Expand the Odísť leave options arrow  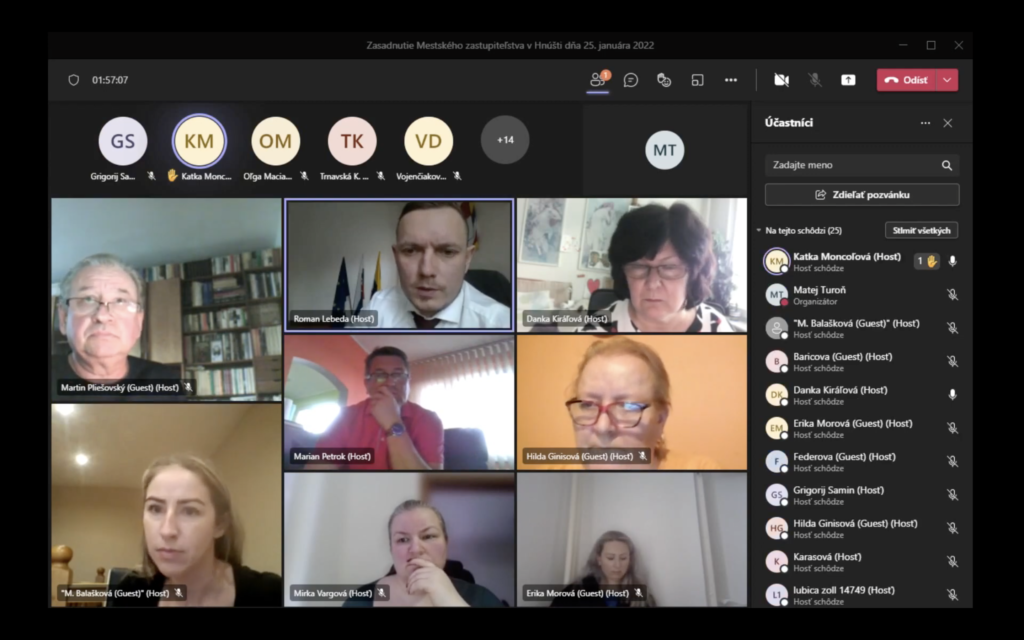947,80
